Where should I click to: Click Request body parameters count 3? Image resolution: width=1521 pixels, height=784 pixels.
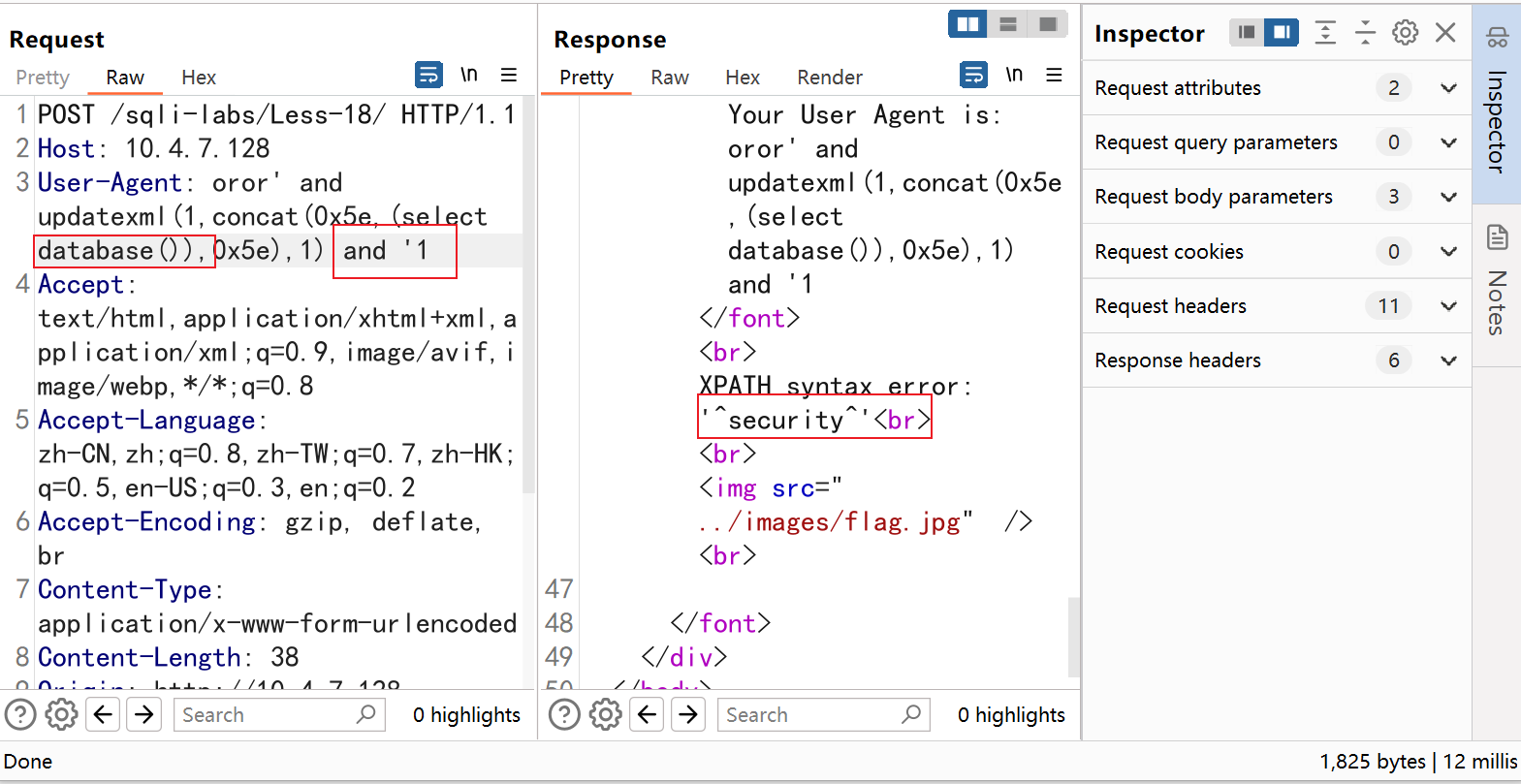1394,197
